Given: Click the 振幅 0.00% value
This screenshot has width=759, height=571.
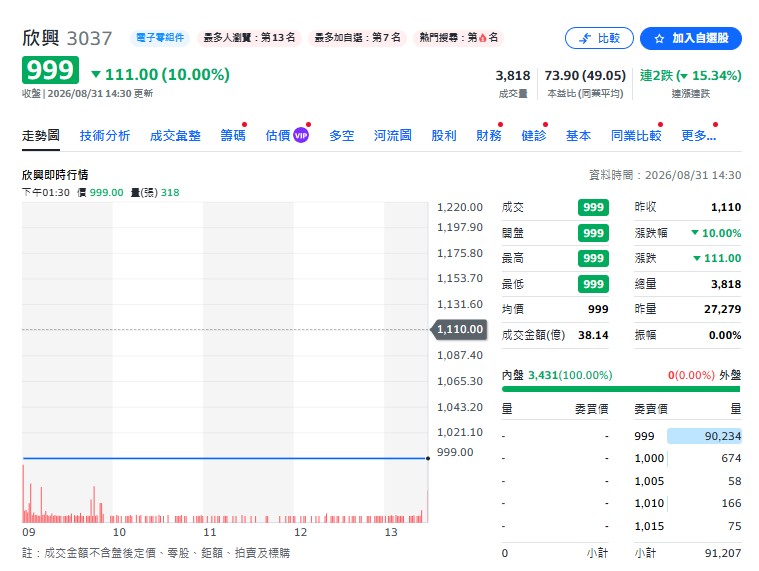Looking at the screenshot, I should tap(725, 335).
